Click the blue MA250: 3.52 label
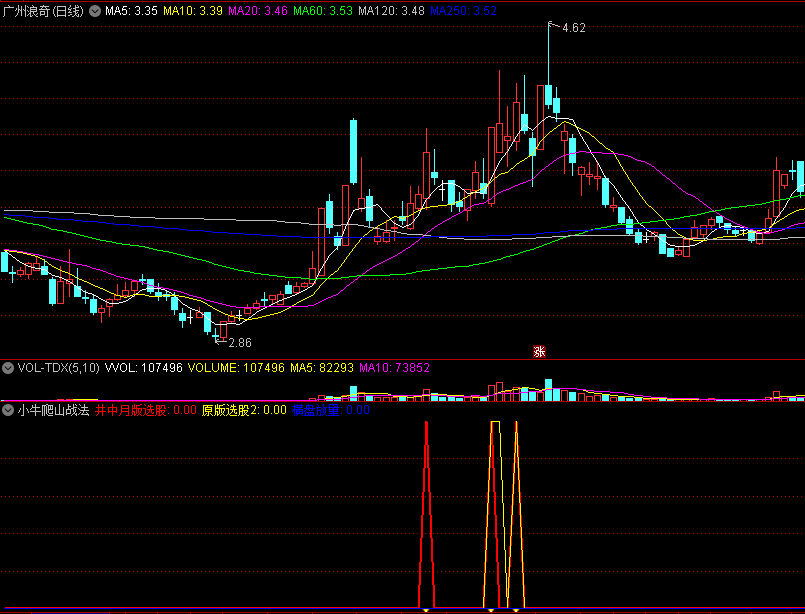The image size is (805, 614). (x=464, y=11)
